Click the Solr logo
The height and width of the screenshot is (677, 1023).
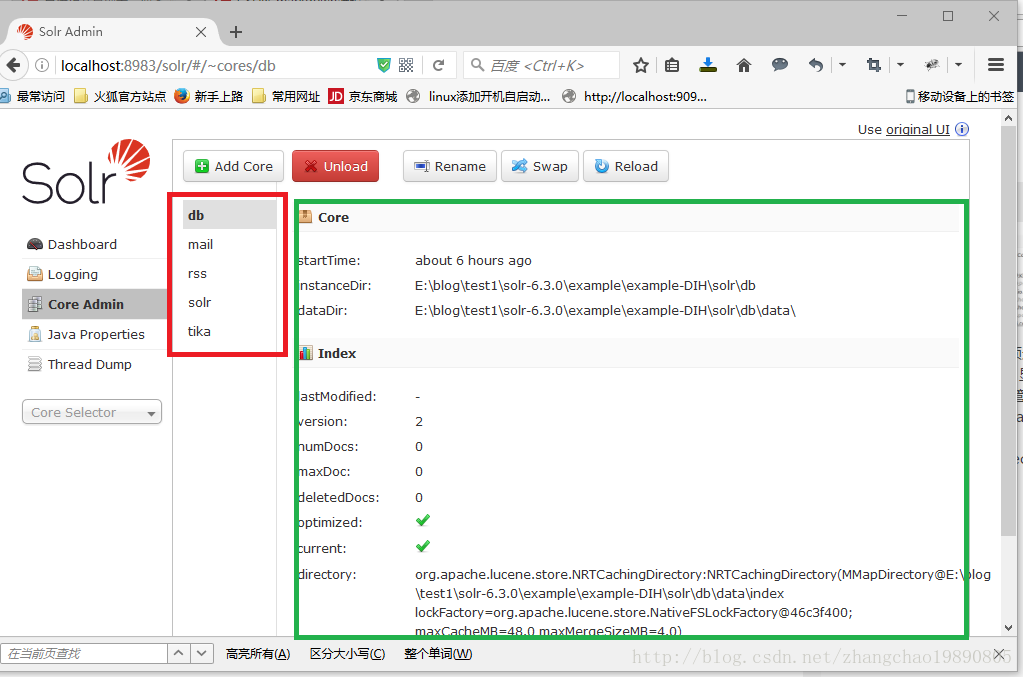click(86, 172)
